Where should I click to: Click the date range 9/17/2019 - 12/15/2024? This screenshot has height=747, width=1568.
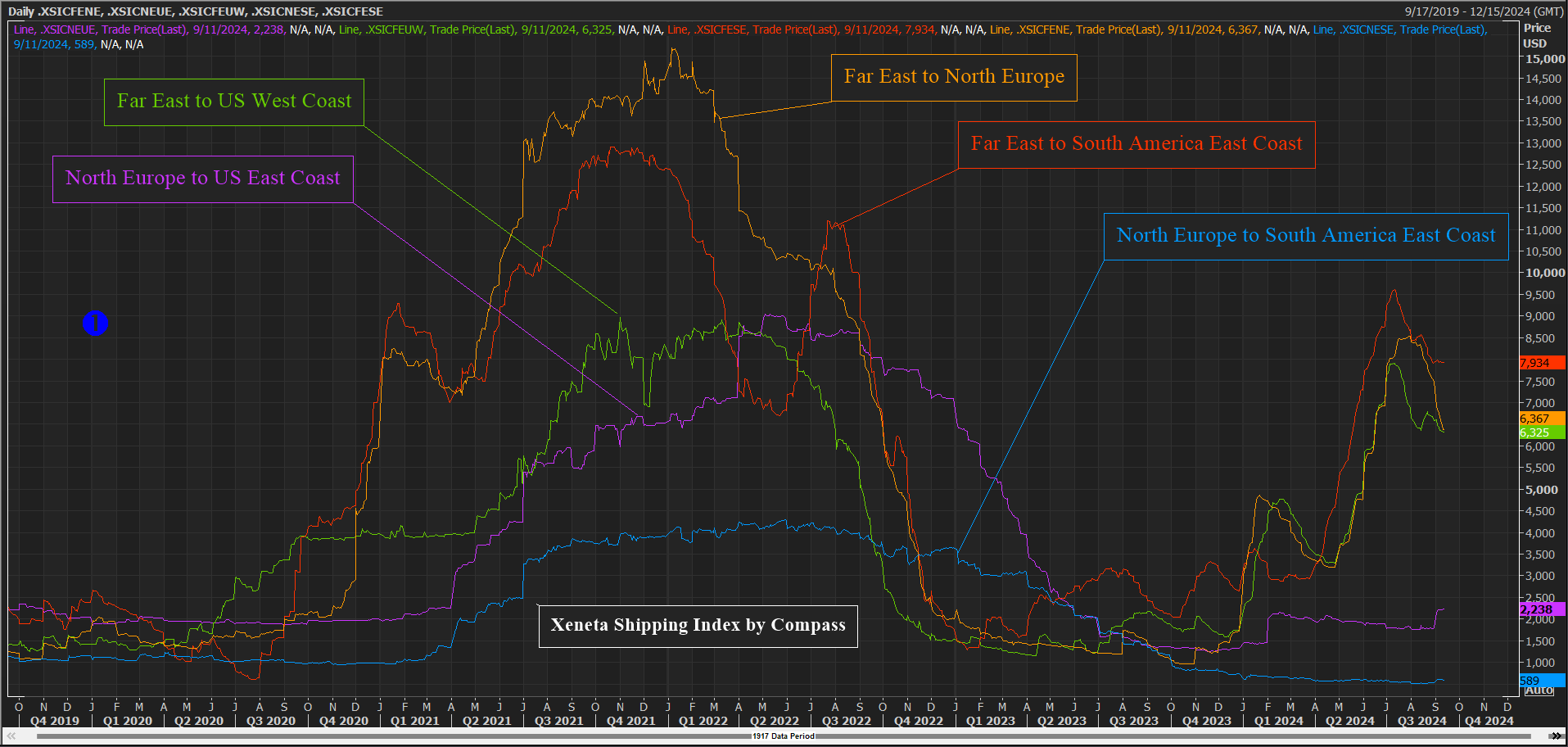coord(1484,11)
